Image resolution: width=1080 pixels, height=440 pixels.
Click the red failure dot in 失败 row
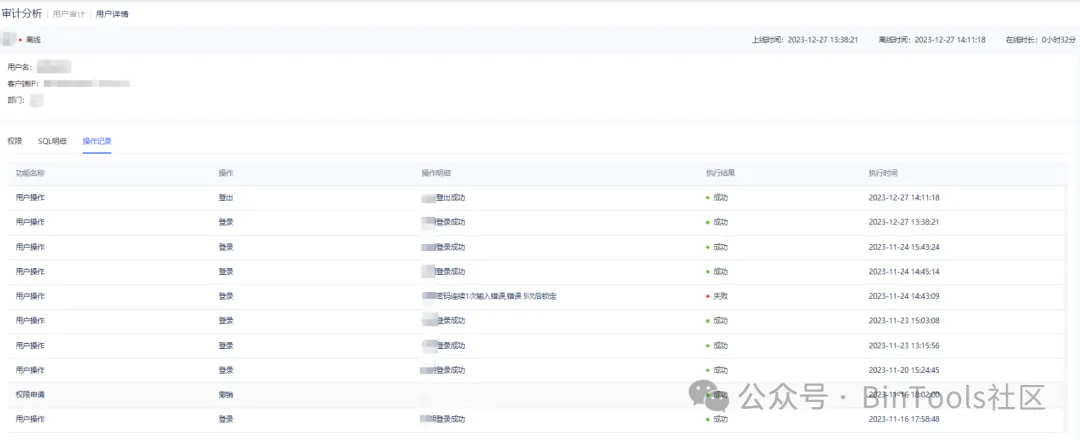[x=708, y=296]
